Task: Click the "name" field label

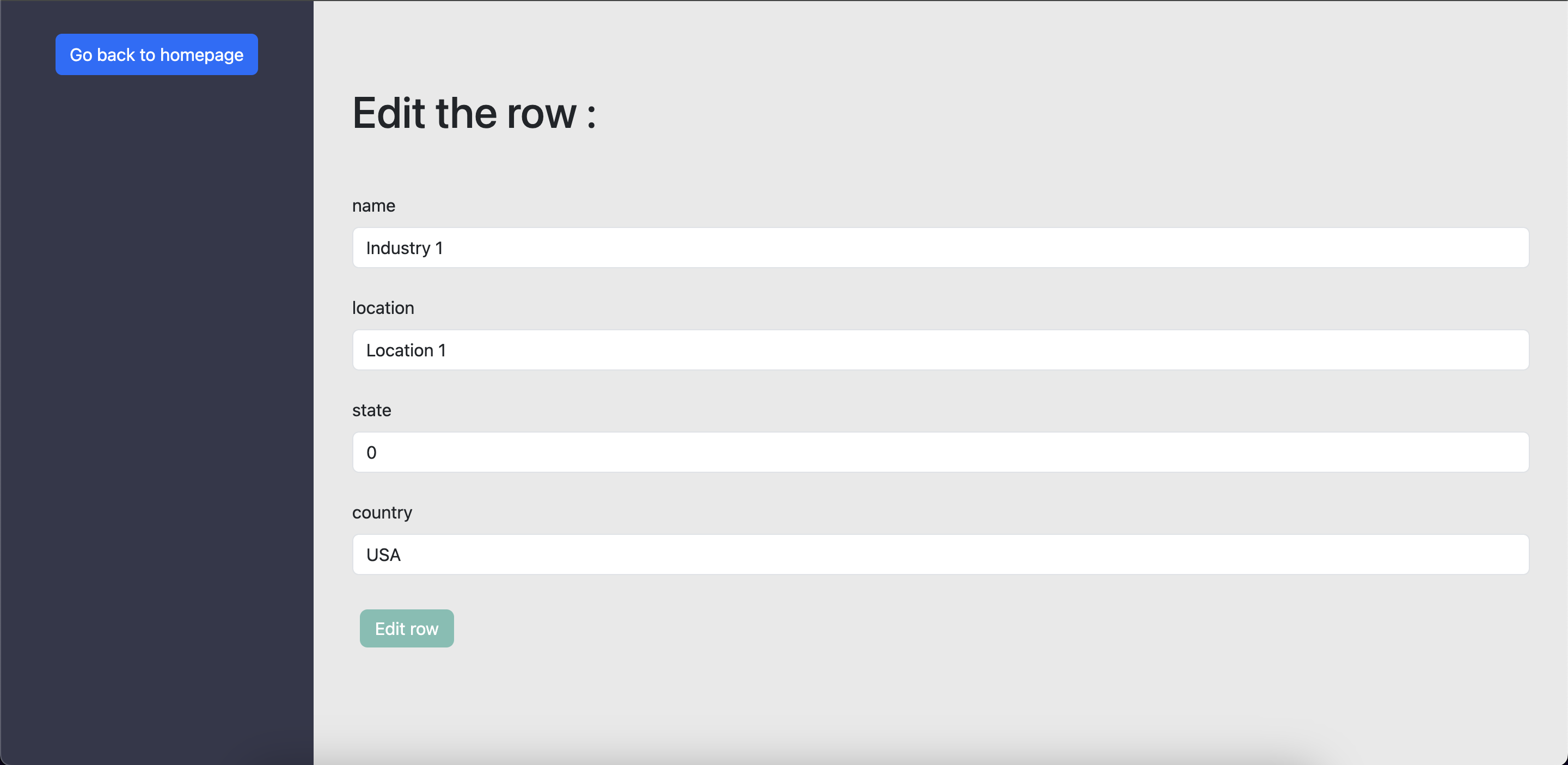Action: pyautogui.click(x=373, y=206)
